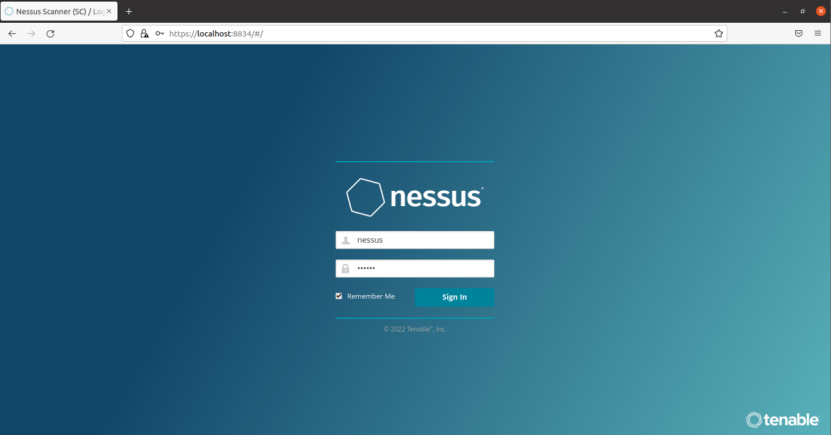831x436 pixels.
Task: Click the password field
Action: click(415, 269)
